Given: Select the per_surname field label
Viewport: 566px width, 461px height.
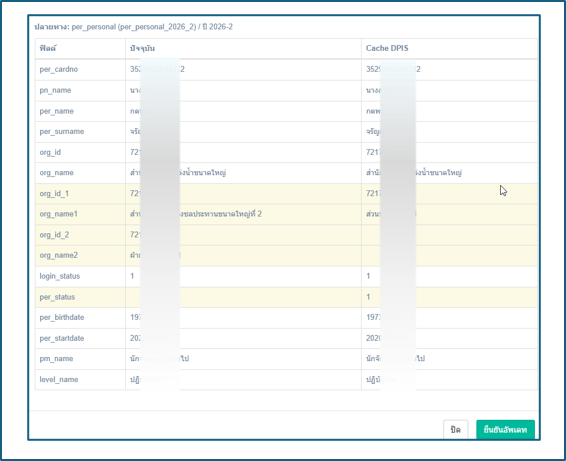Looking at the screenshot, I should click(x=62, y=131).
